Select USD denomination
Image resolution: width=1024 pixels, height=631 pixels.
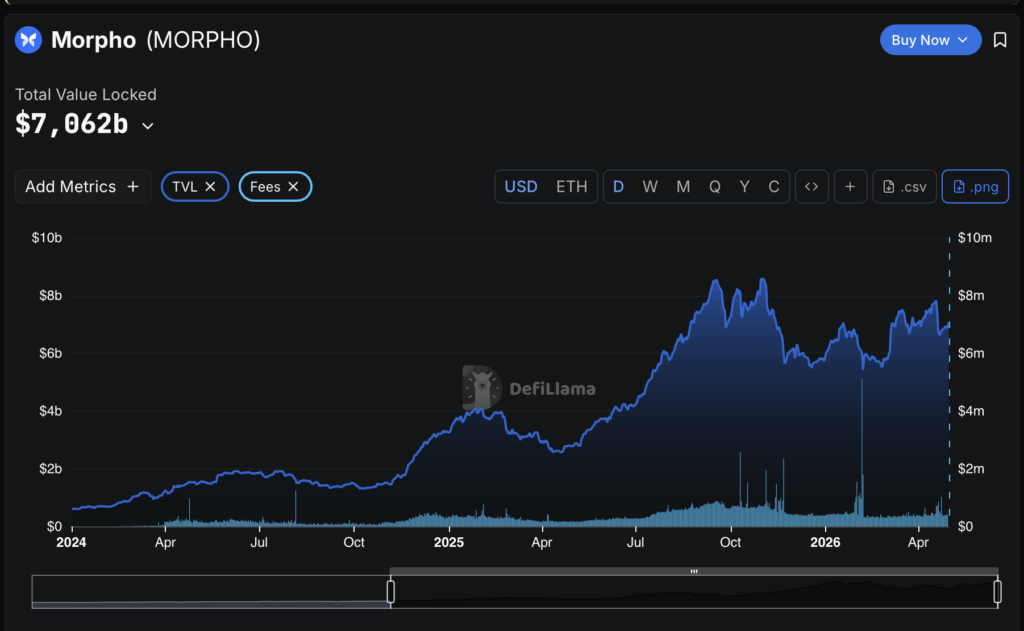point(521,187)
